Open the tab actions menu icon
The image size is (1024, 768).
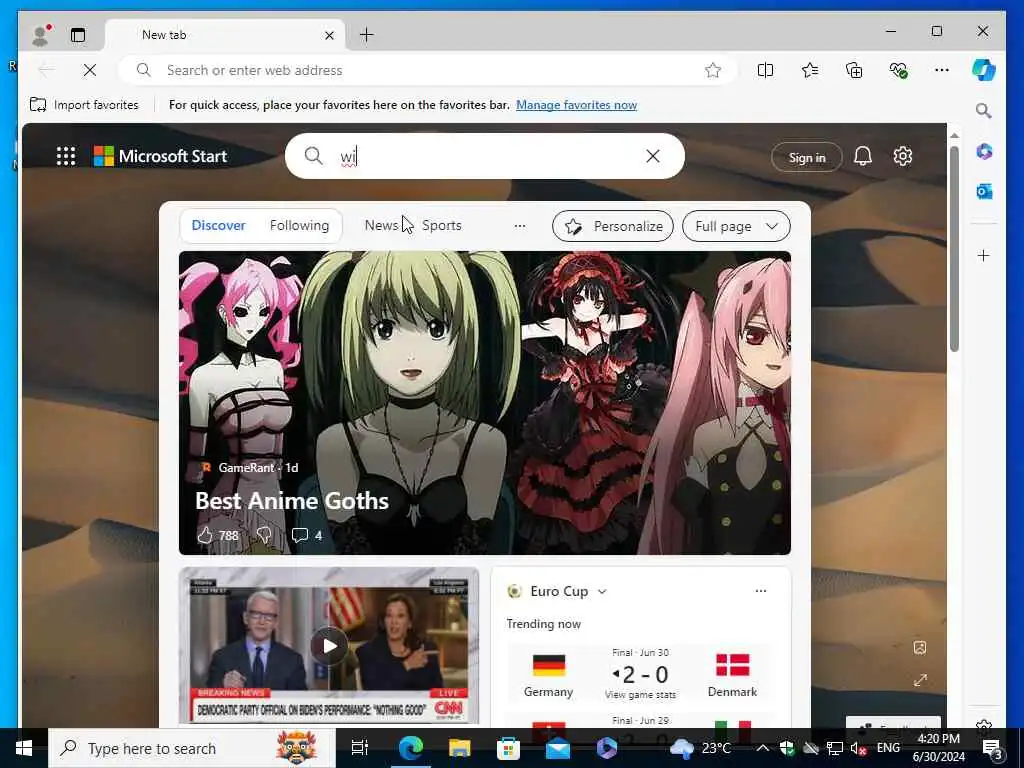pyautogui.click(x=78, y=35)
